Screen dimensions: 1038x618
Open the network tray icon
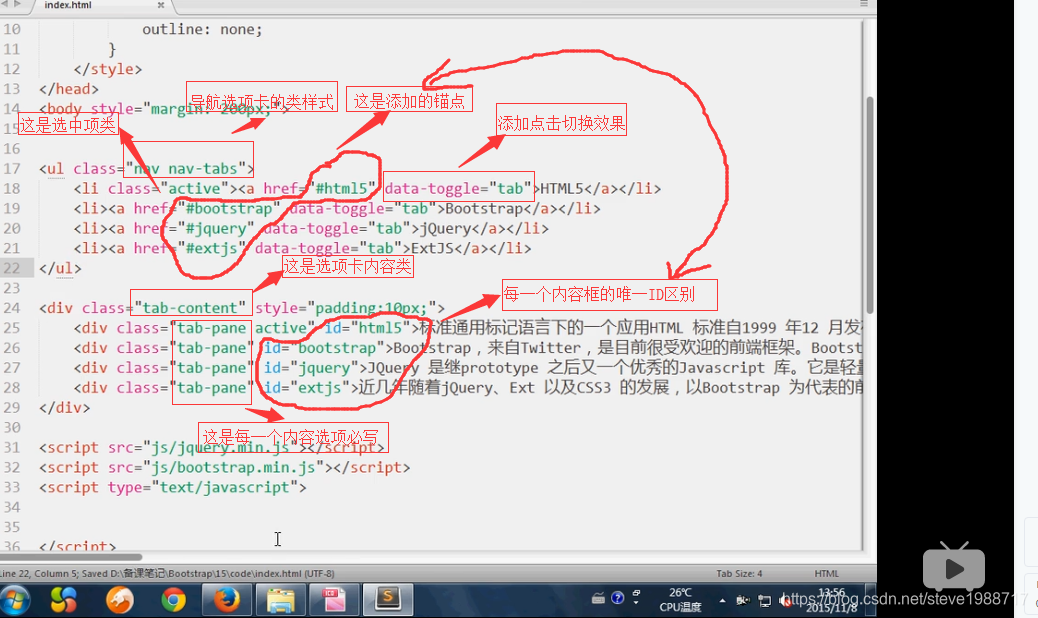(765, 601)
